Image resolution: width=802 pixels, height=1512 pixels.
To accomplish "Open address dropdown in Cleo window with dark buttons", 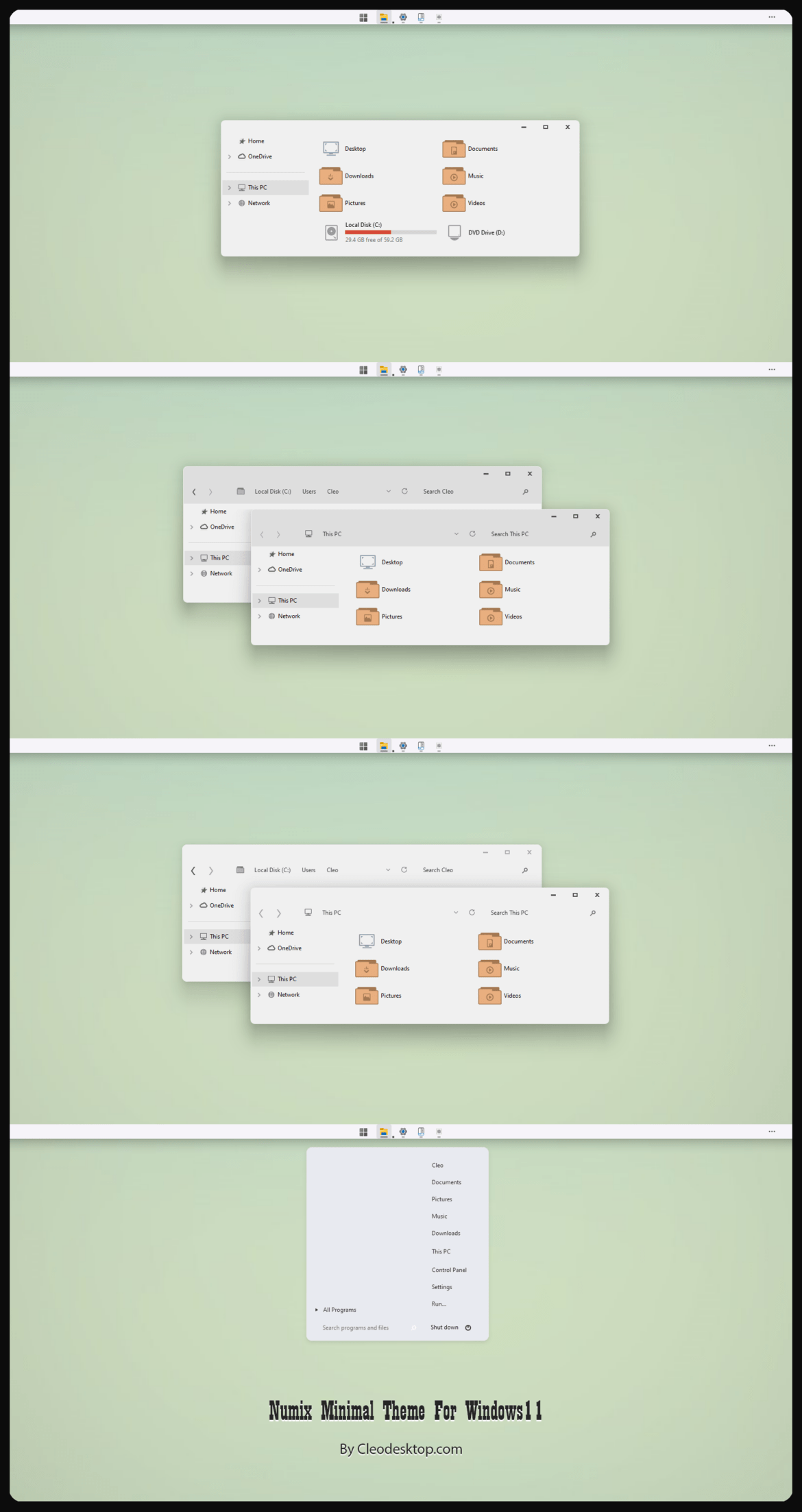I will (x=389, y=492).
